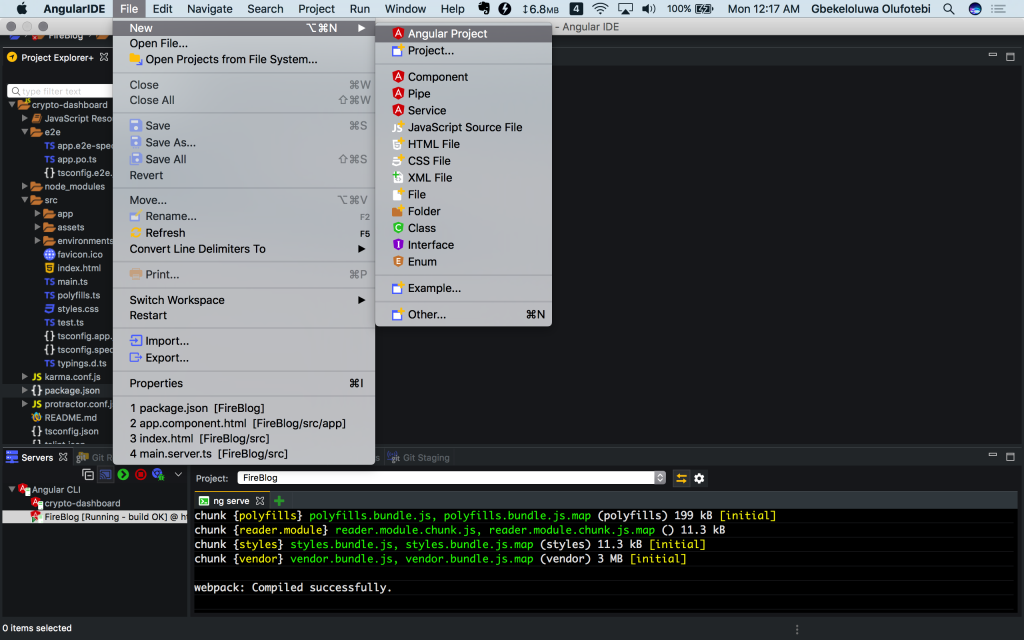Expand the node_modules folder
The width and height of the screenshot is (1024, 640).
25,186
